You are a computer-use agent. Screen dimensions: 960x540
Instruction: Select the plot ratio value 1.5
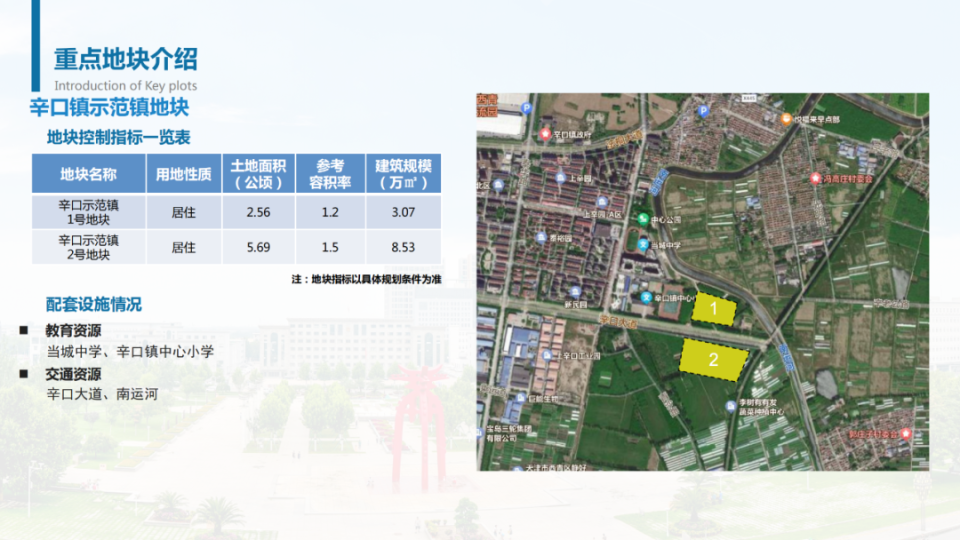(x=330, y=247)
